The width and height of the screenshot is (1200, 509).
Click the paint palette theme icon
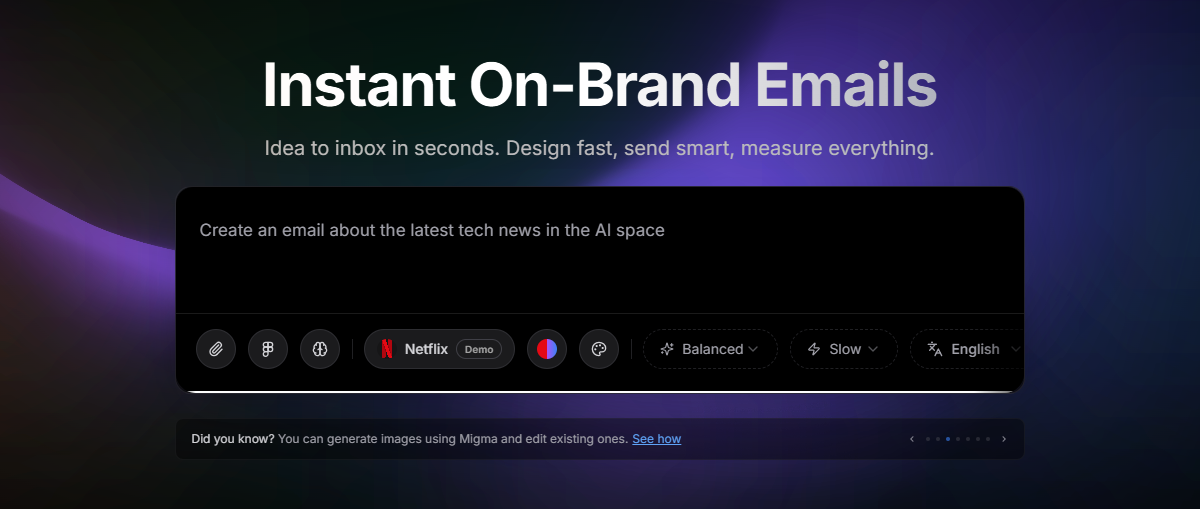click(x=599, y=349)
